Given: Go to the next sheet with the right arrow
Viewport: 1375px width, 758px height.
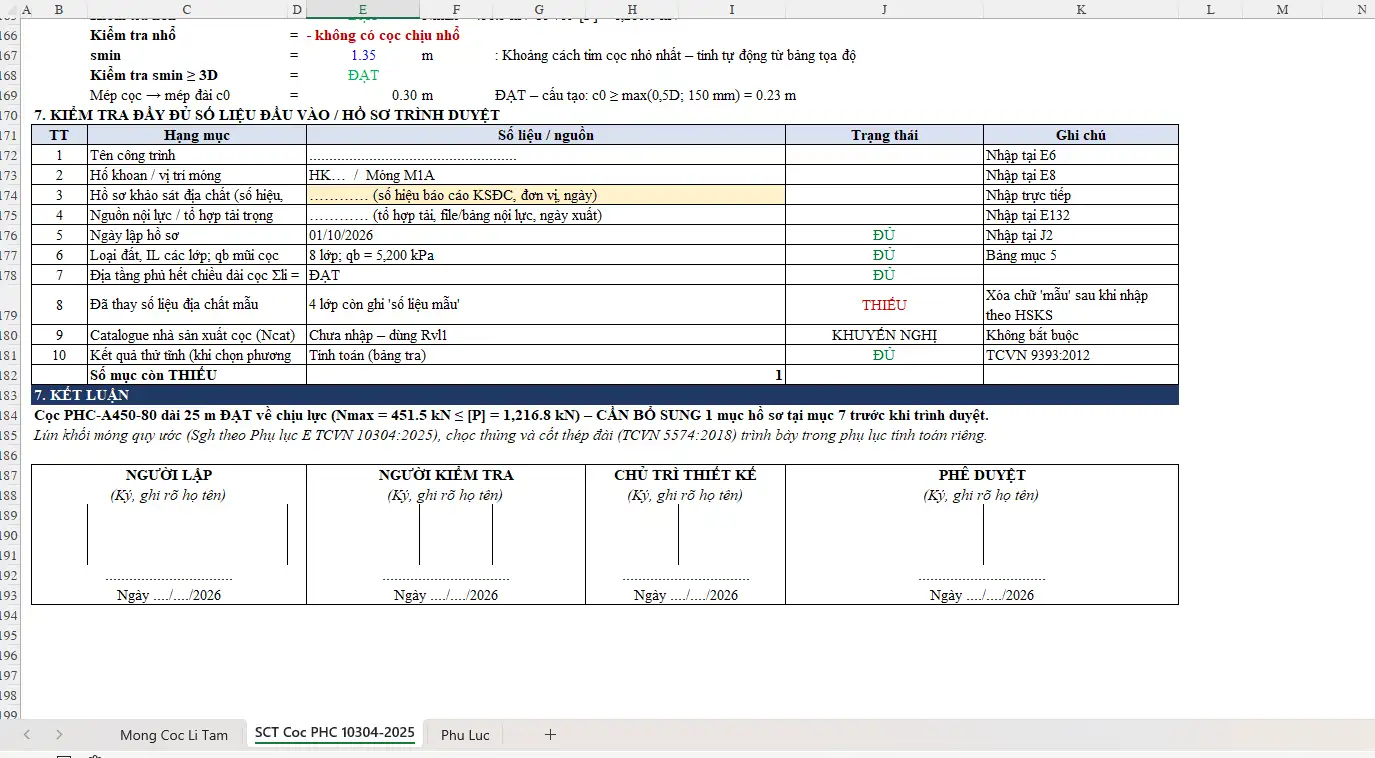Looking at the screenshot, I should 60,734.
